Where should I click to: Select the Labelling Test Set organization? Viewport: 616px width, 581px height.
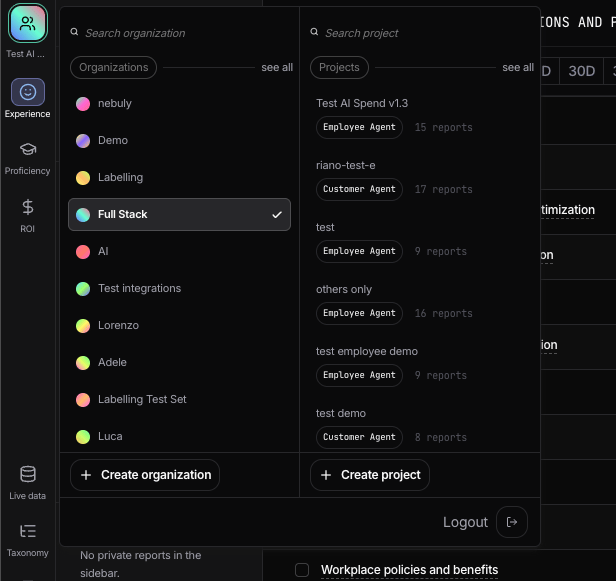click(x=179, y=400)
